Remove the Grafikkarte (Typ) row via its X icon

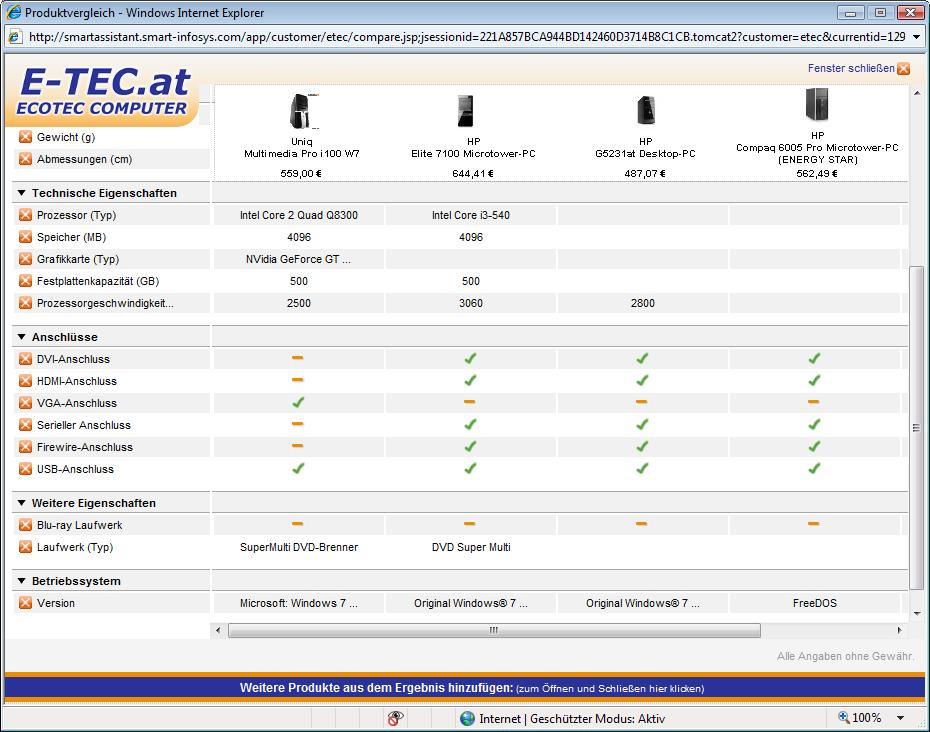click(25, 259)
